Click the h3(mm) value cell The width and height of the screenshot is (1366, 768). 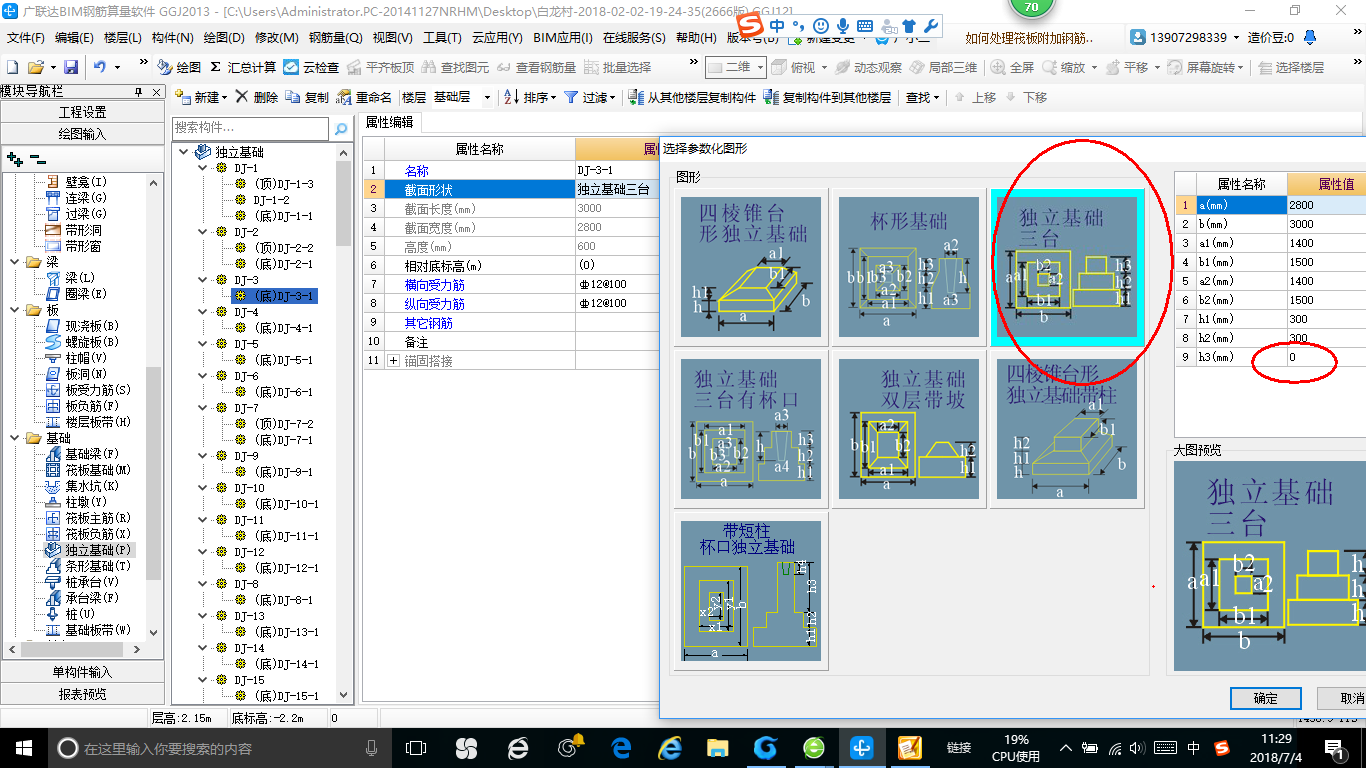click(1326, 357)
